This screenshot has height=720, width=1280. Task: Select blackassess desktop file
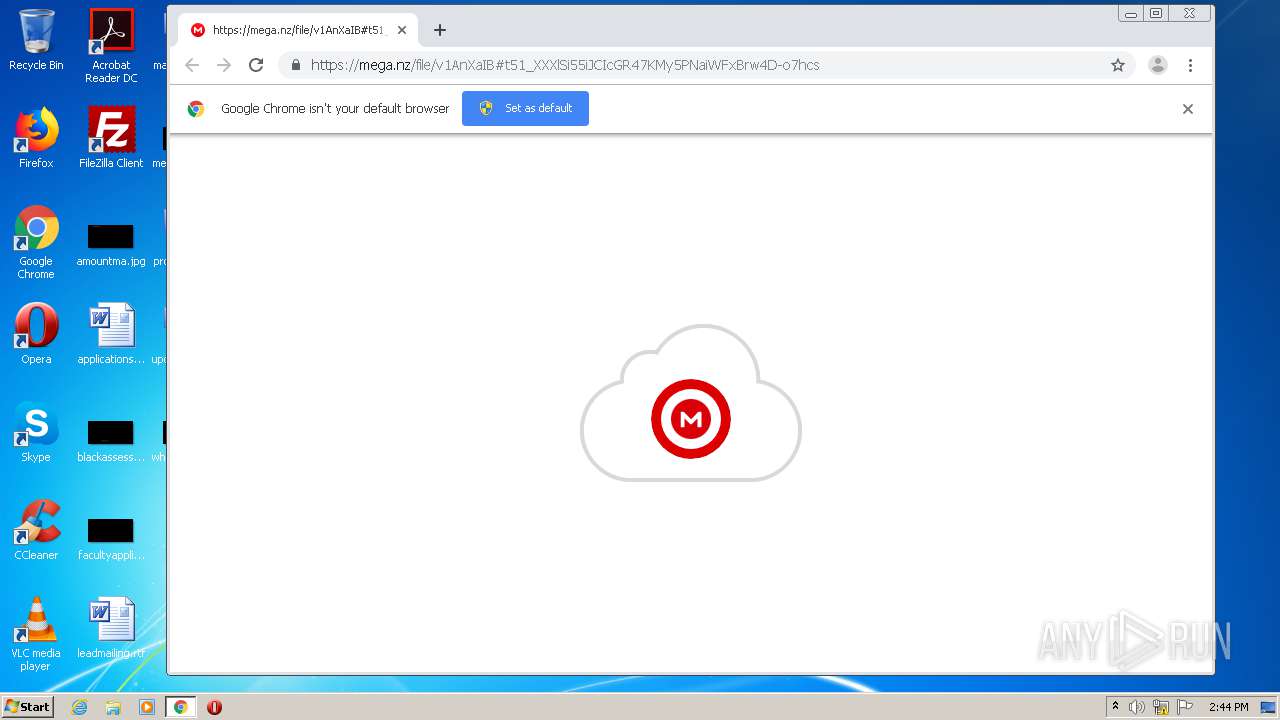(111, 441)
